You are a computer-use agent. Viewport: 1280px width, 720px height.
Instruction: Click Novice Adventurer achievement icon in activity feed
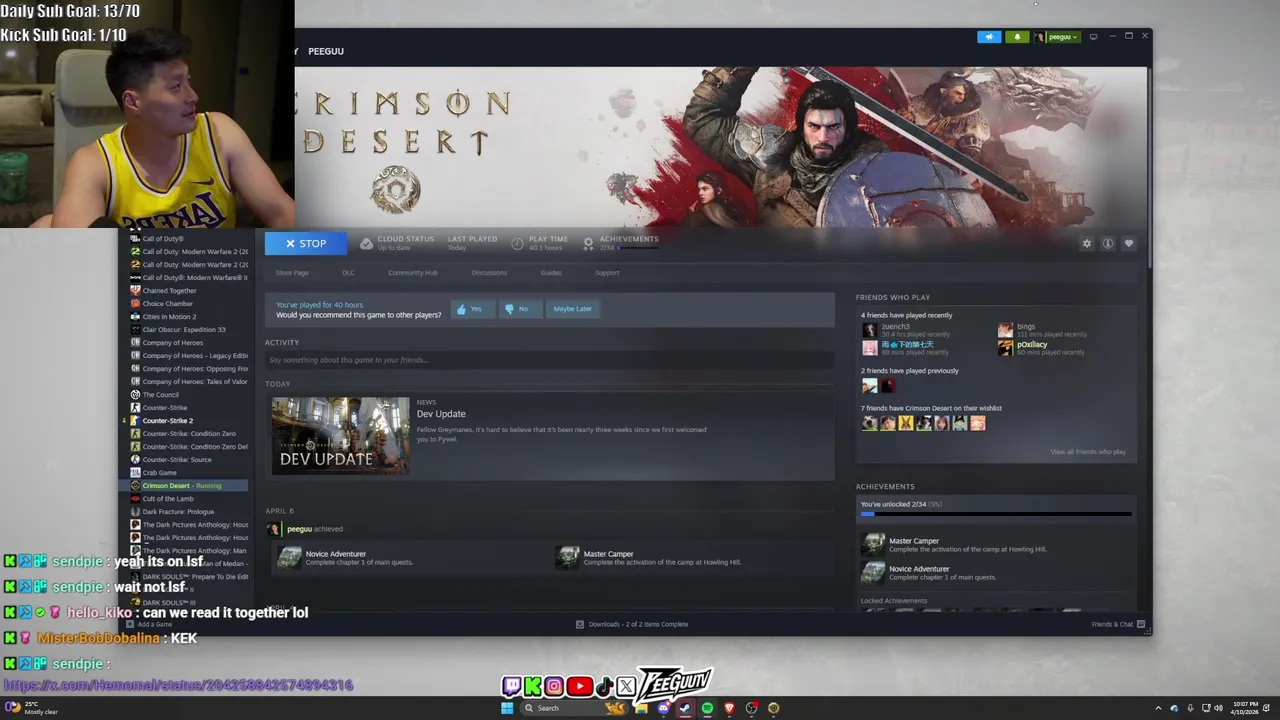pyautogui.click(x=289, y=558)
